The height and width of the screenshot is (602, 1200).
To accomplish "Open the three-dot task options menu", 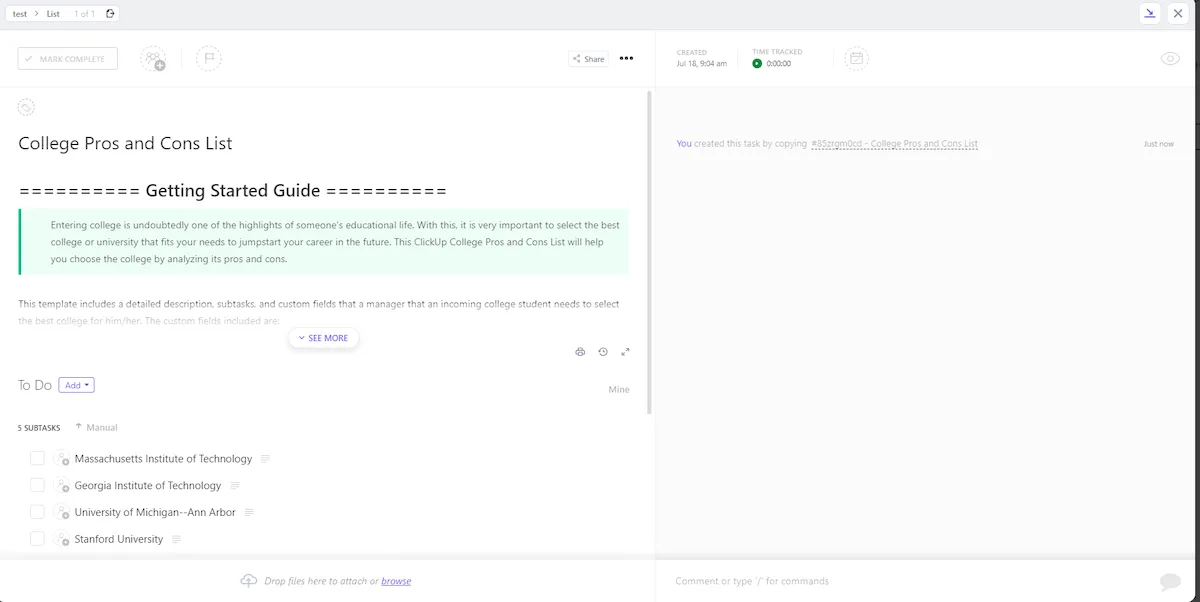I will click(626, 59).
